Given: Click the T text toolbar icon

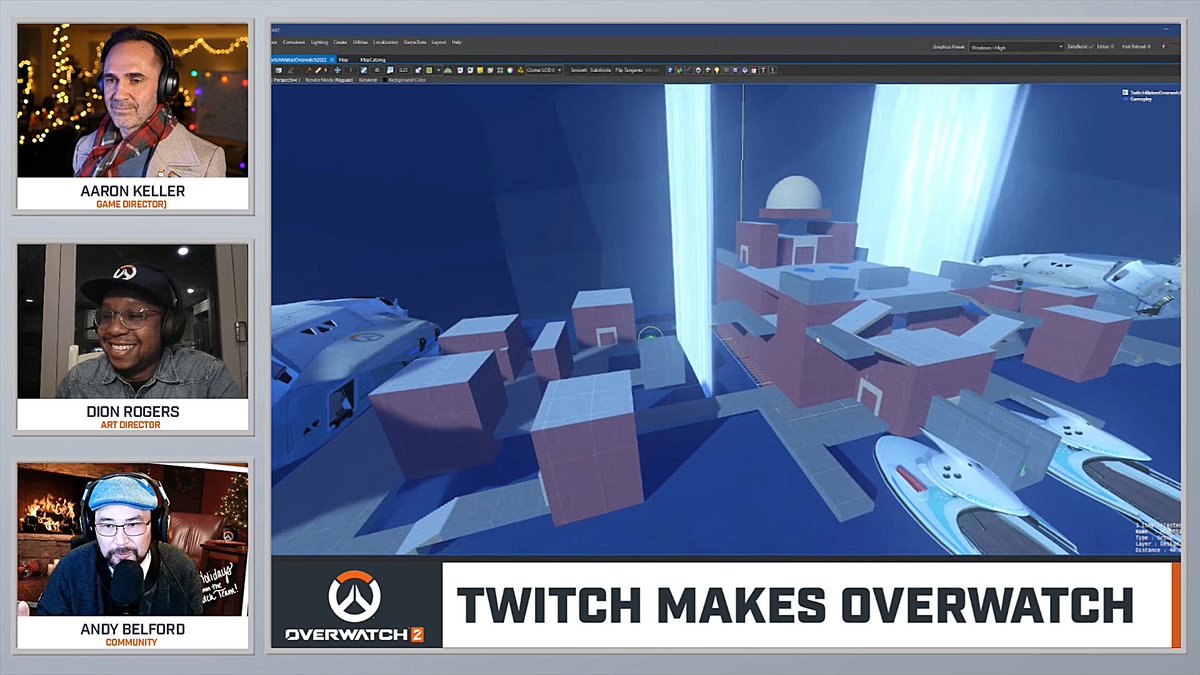Looking at the screenshot, I should point(764,70).
